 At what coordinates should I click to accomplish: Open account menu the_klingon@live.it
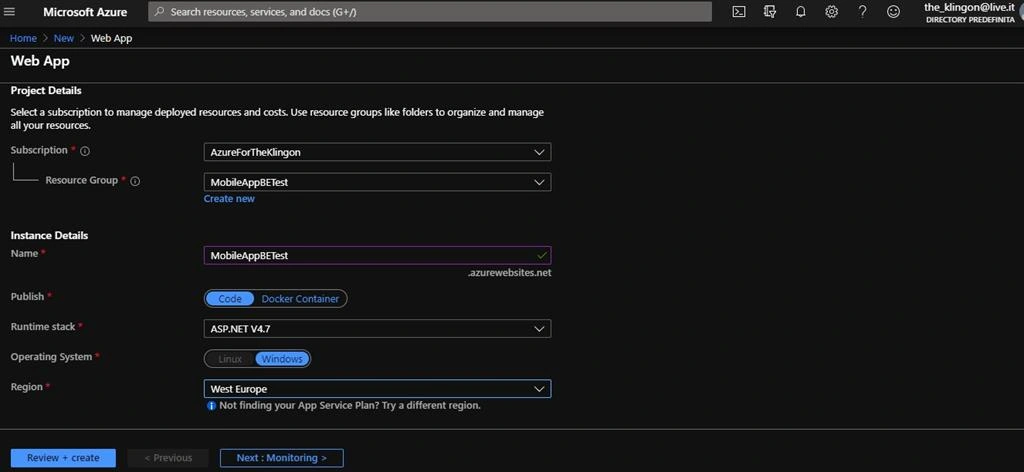(x=969, y=12)
